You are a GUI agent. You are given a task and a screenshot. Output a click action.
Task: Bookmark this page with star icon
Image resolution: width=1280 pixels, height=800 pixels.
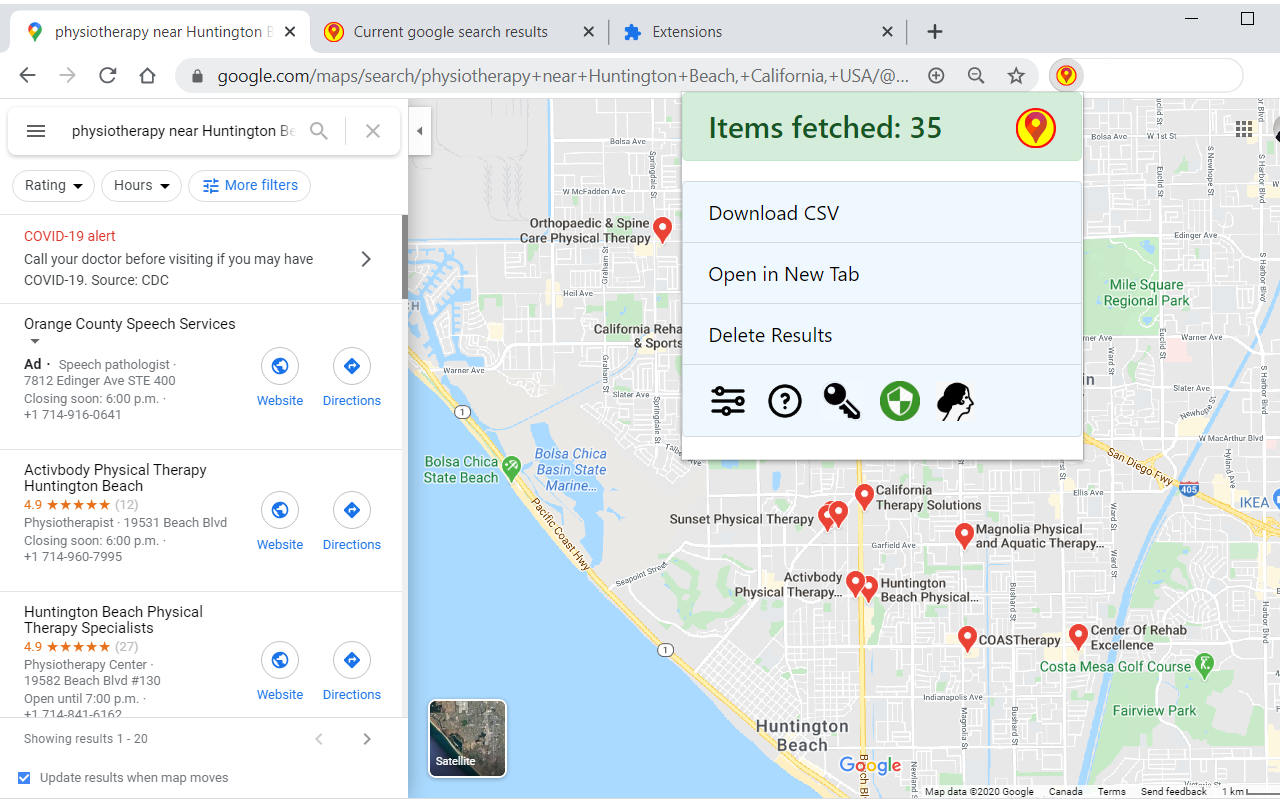(1016, 75)
